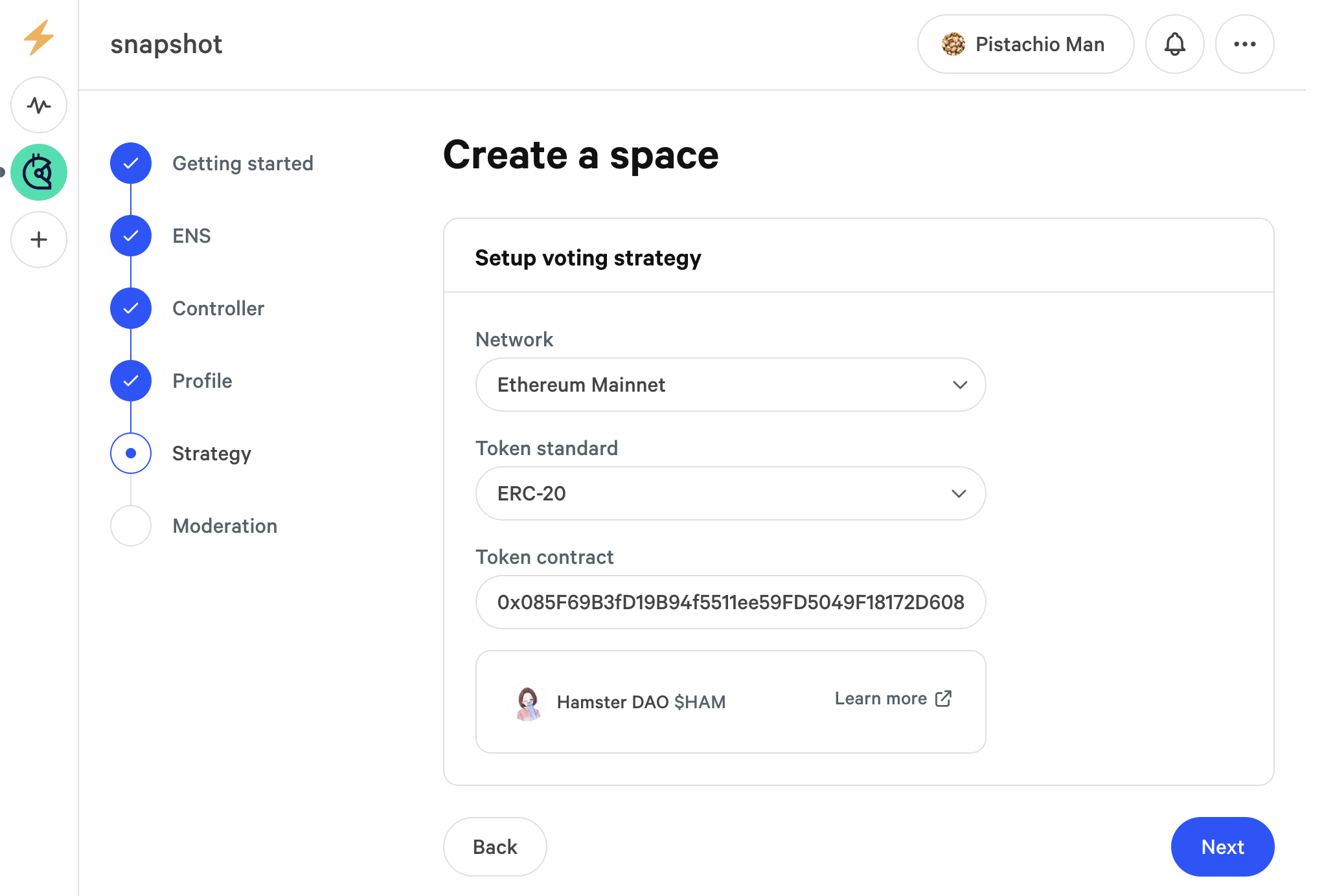Screen dimensions: 1324x896
Task: Focus the Token contract address field
Action: [730, 602]
